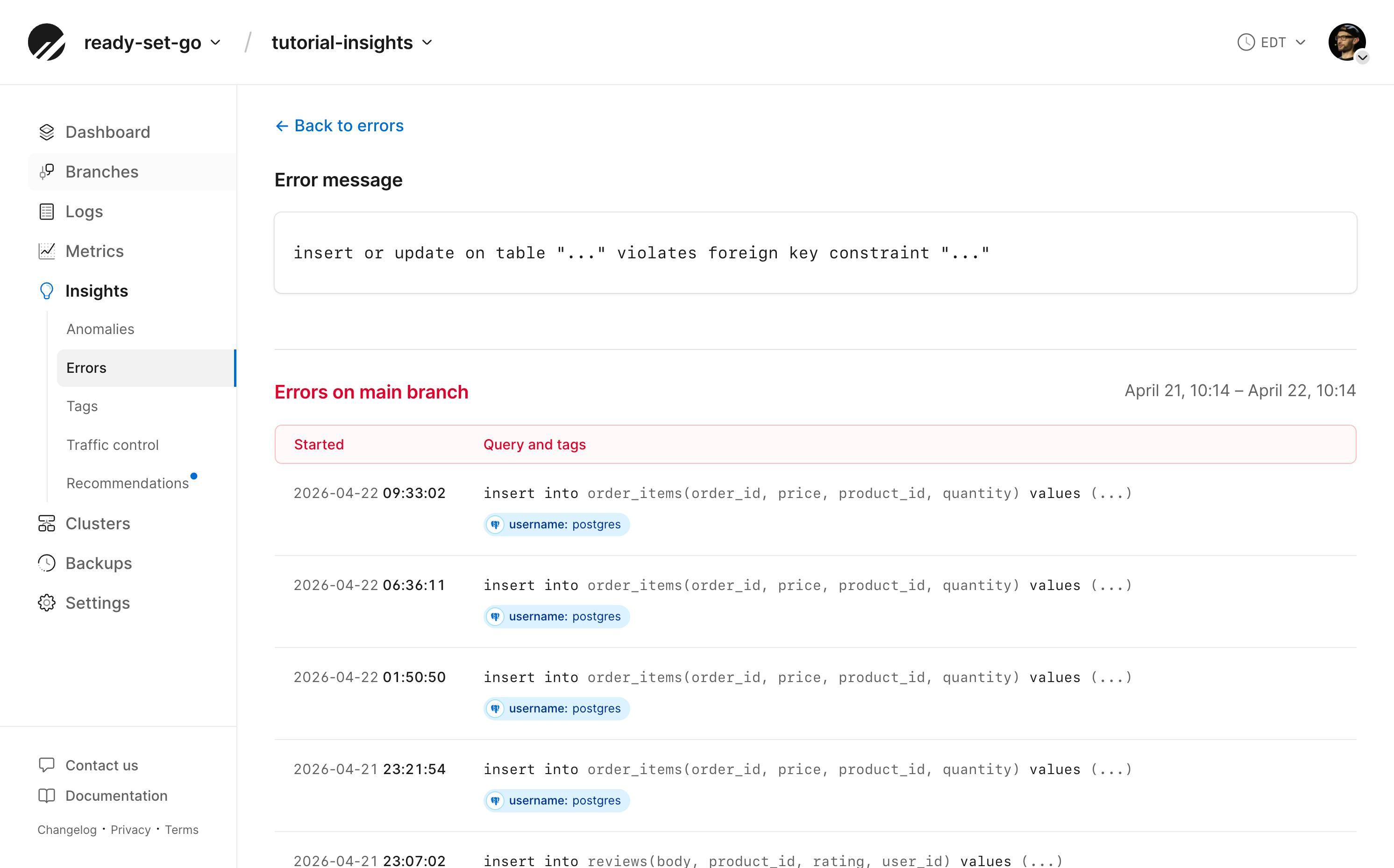Click the date range April 21 – April 22
The width and height of the screenshot is (1394, 868).
tap(1240, 391)
